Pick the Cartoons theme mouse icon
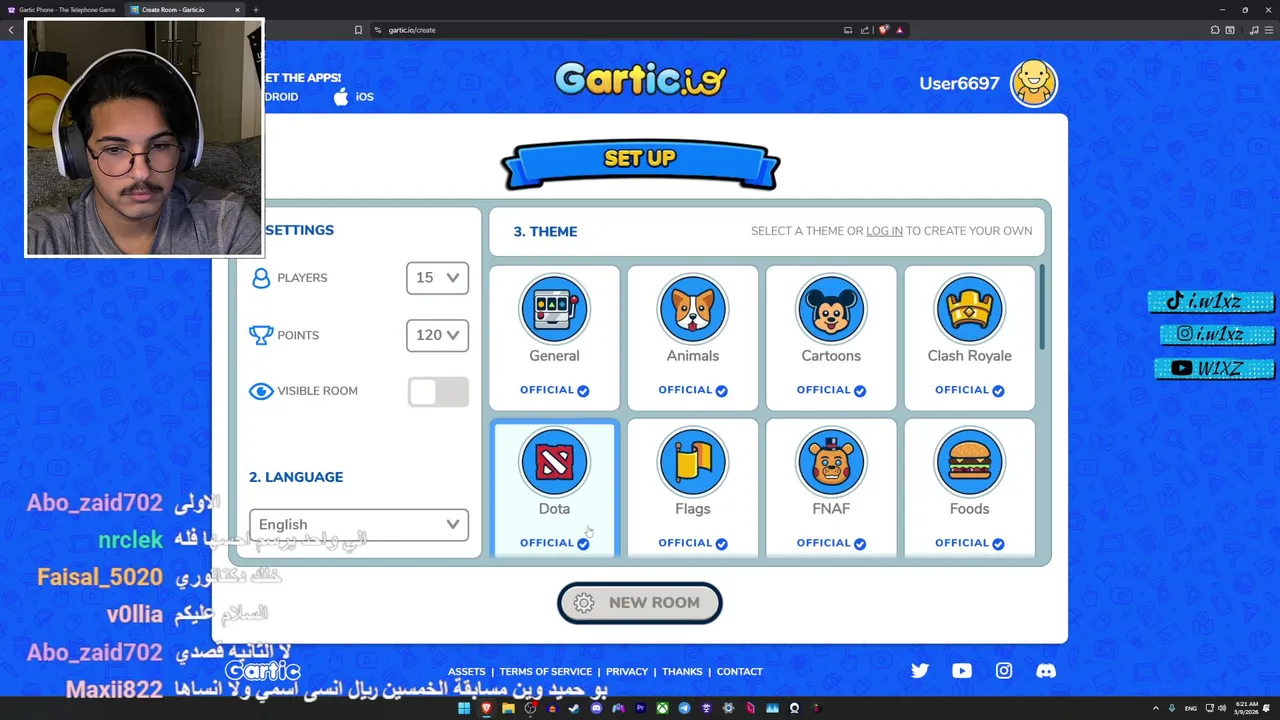This screenshot has width=1280, height=720. click(x=831, y=309)
